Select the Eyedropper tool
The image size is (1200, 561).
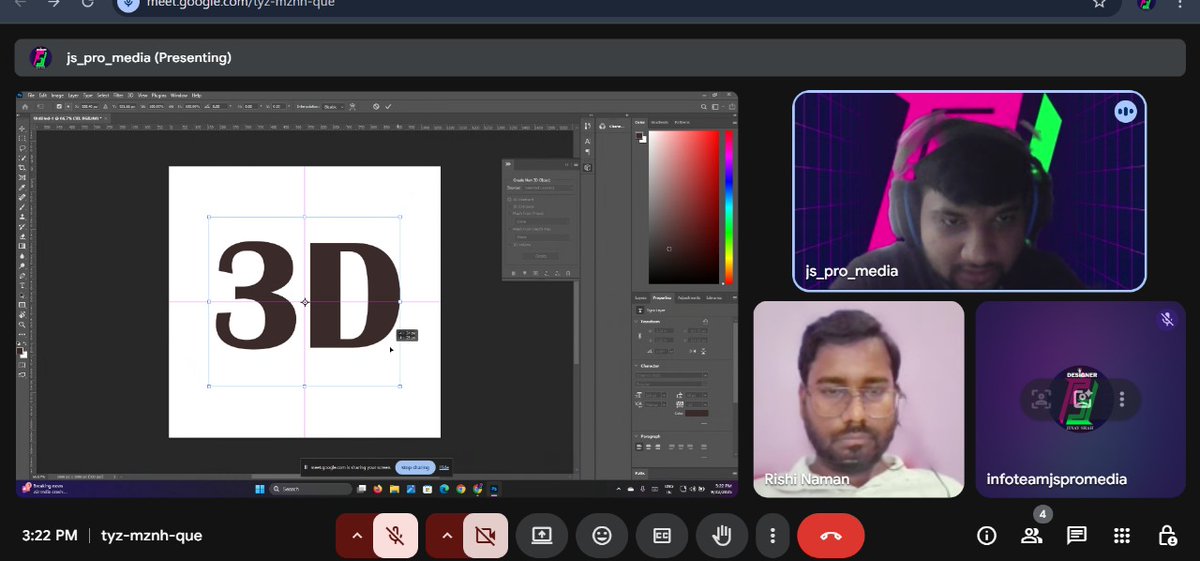22,187
